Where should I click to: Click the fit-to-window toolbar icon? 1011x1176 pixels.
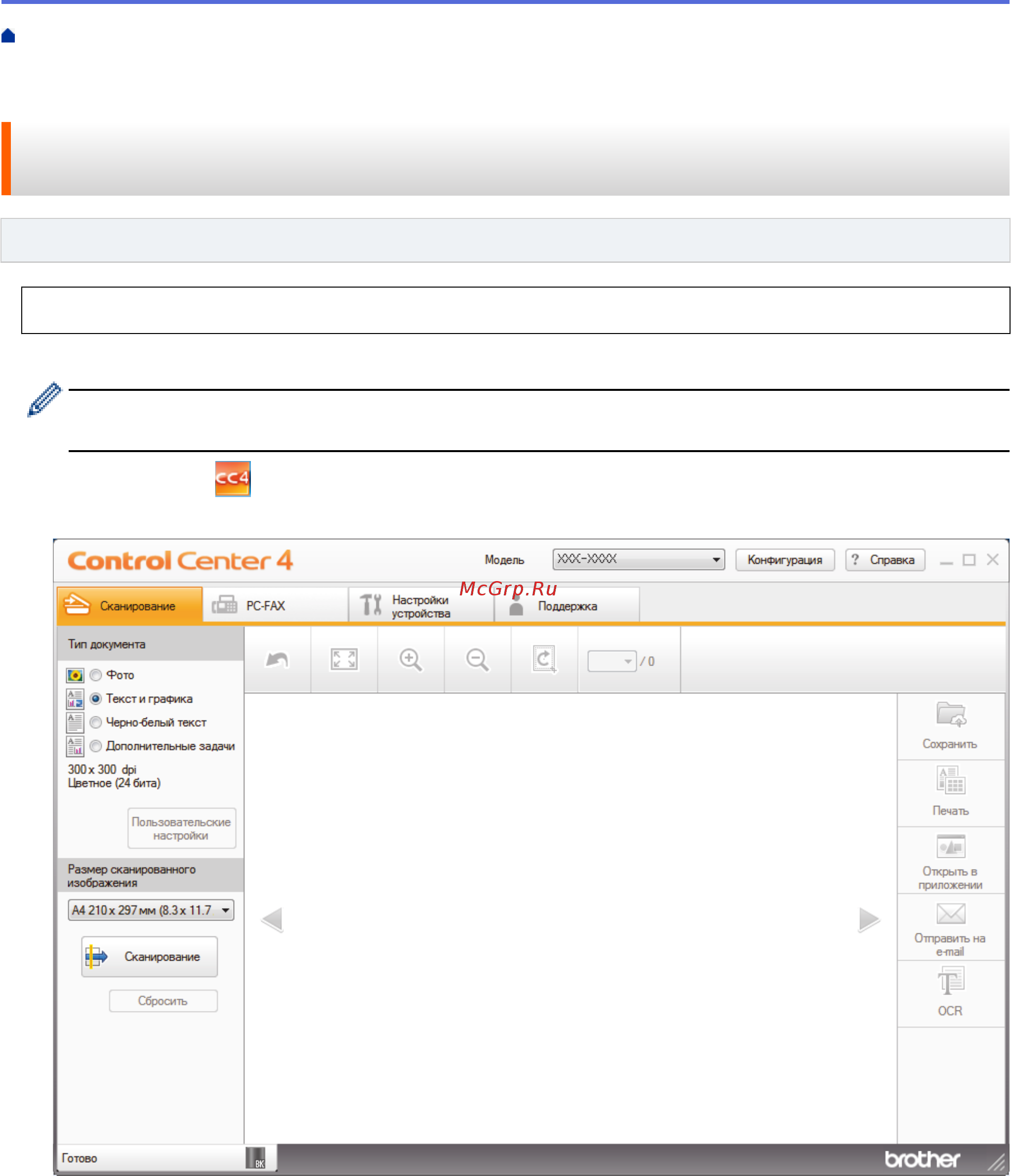[344, 660]
